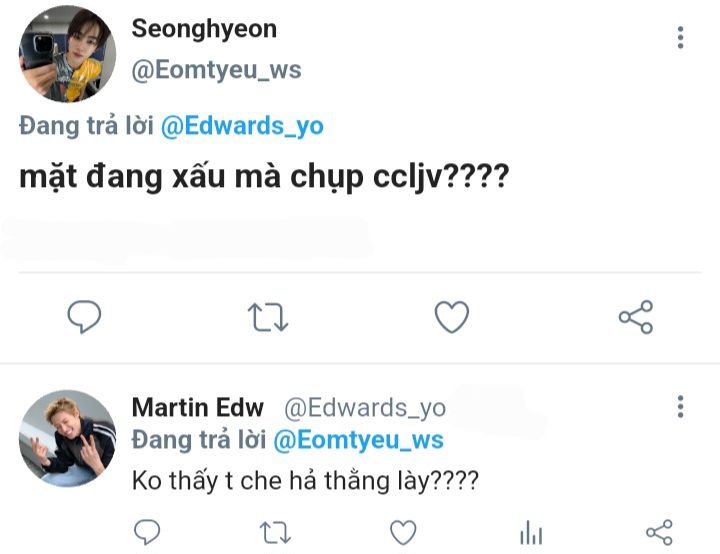
Task: Reply to Seonghyeon's tweet with comment icon
Action: click(x=84, y=317)
